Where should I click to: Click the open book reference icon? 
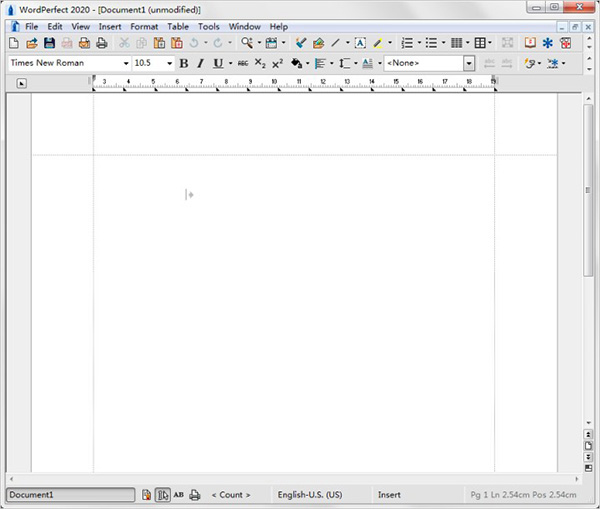[x=530, y=43]
